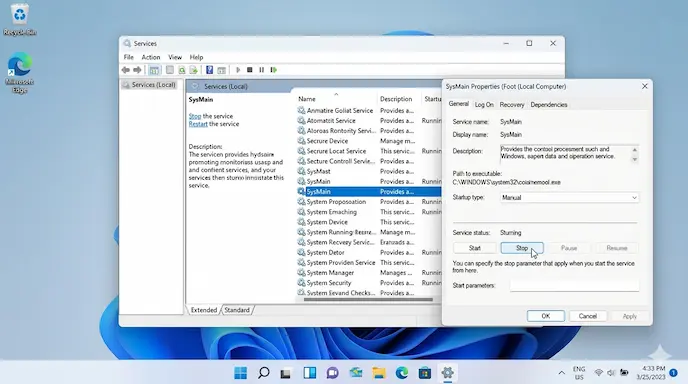Click the gear icon of System Device row
The image size is (688, 384).
click(x=301, y=222)
